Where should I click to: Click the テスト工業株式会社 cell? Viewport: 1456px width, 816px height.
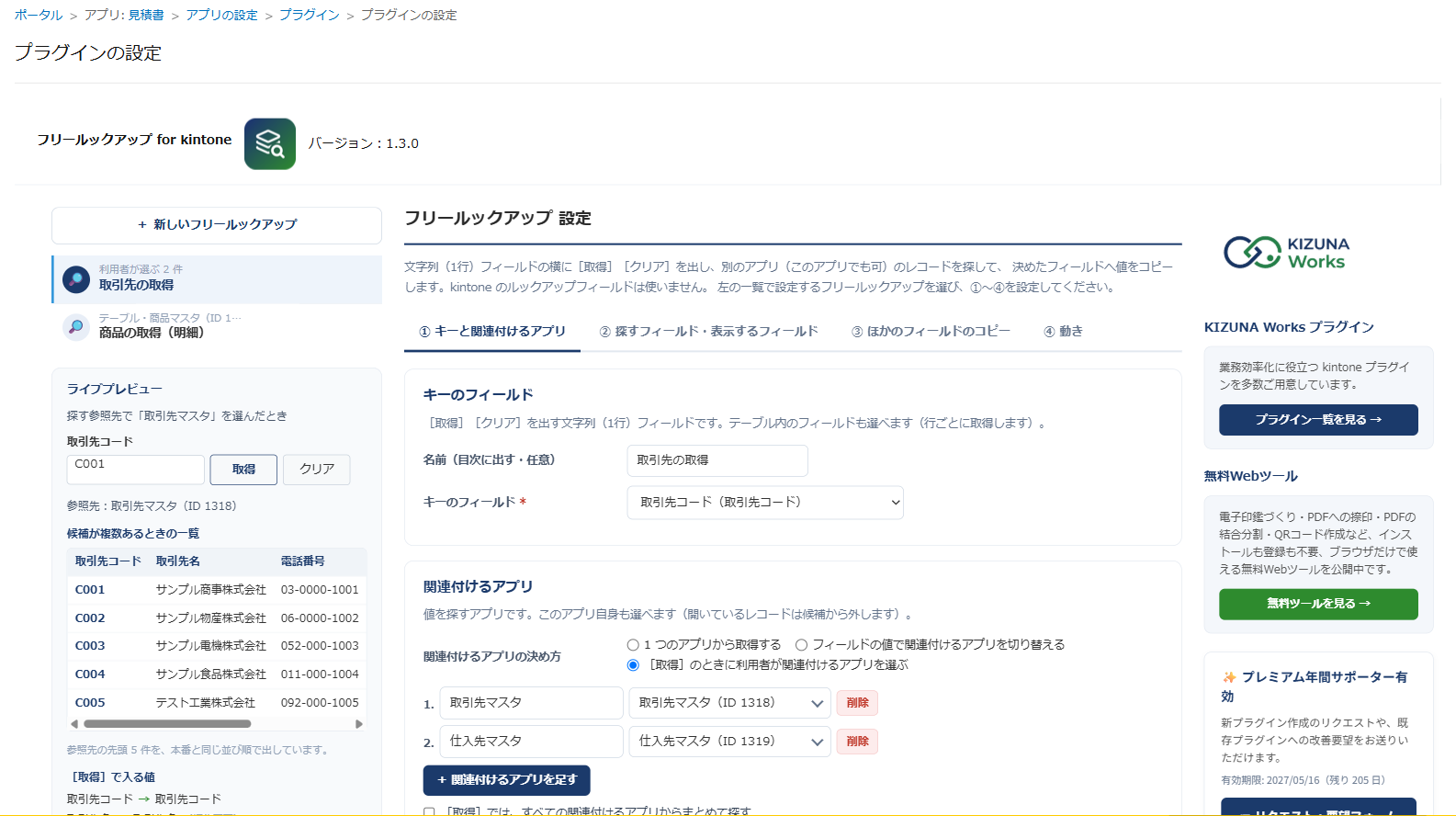(x=205, y=703)
